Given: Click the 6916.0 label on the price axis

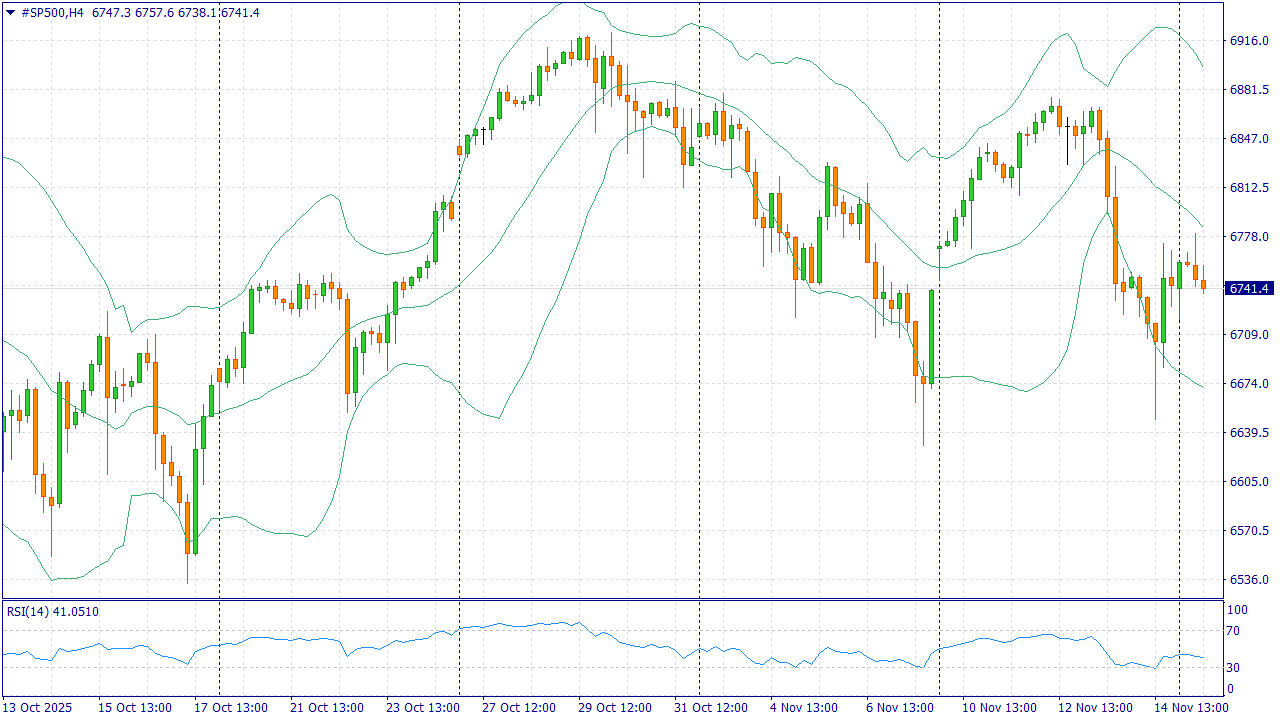Looking at the screenshot, I should tap(1248, 41).
